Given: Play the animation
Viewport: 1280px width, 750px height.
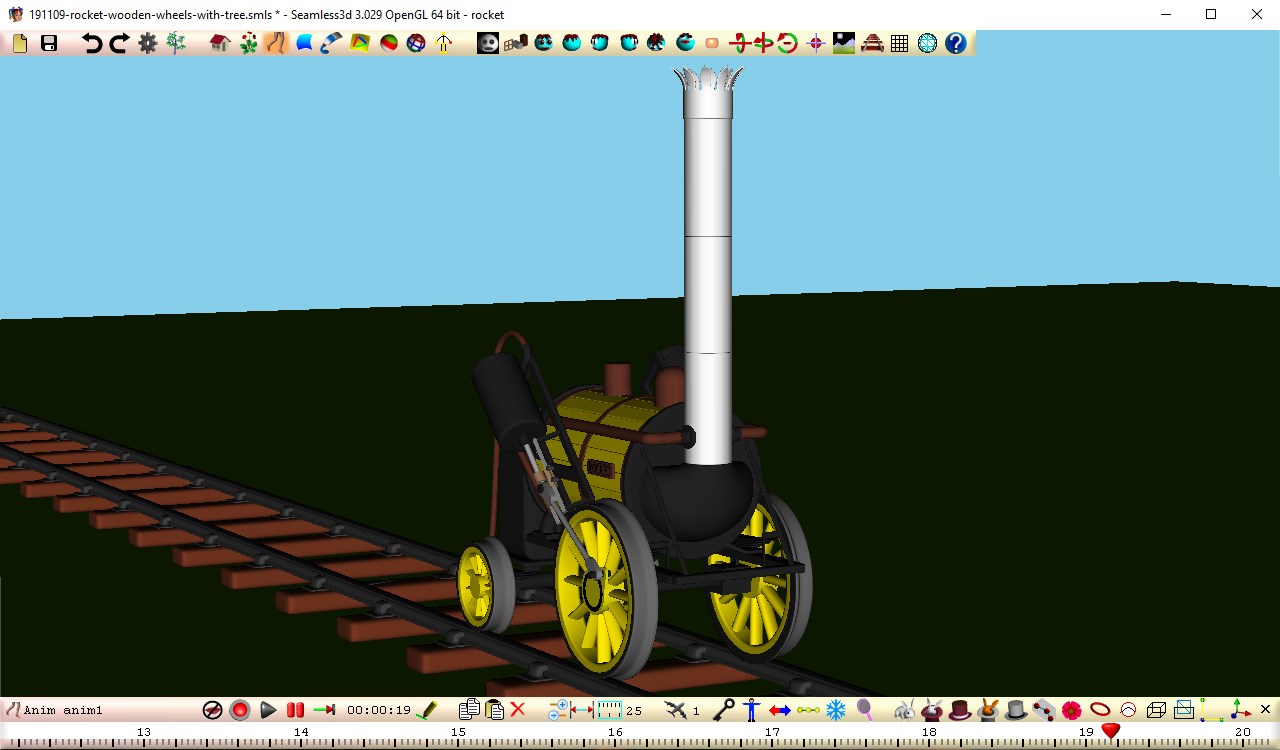Looking at the screenshot, I should tap(267, 710).
